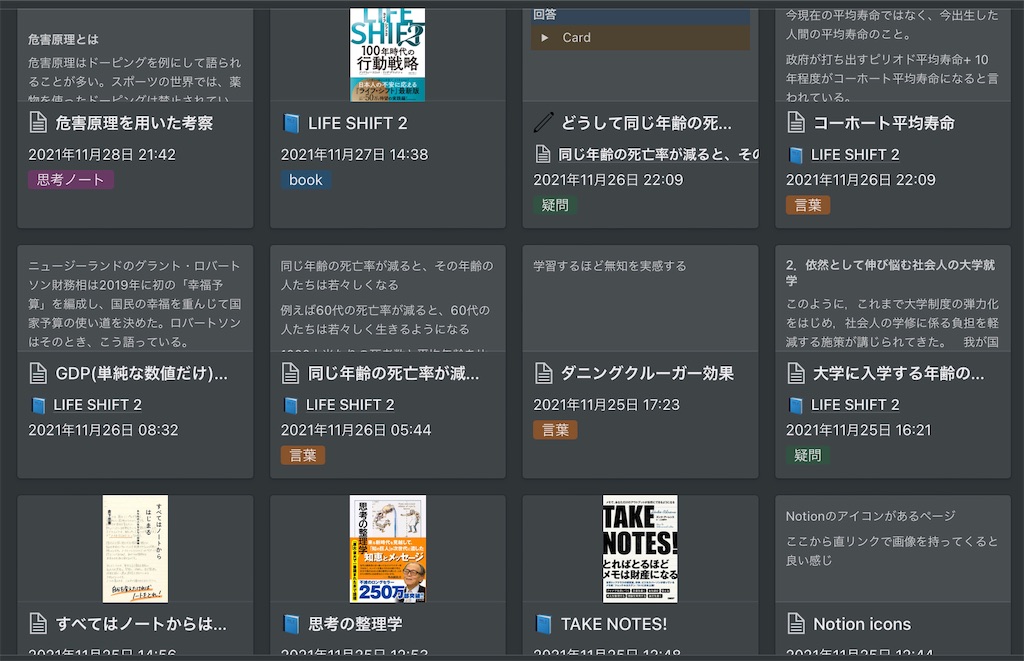The width and height of the screenshot is (1024, 661).
Task: Click the 回答 heading text
Action: (545, 14)
